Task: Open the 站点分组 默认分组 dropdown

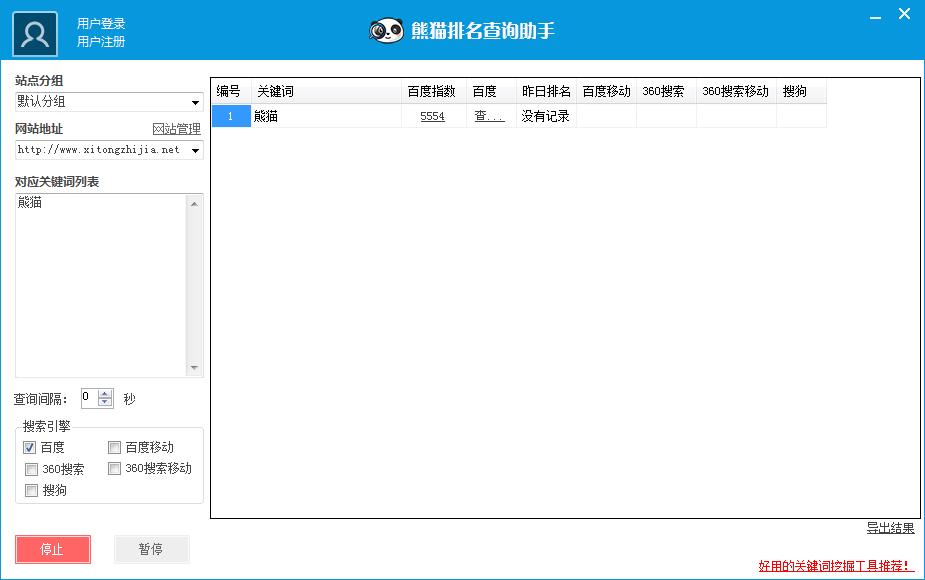Action: [x=109, y=101]
